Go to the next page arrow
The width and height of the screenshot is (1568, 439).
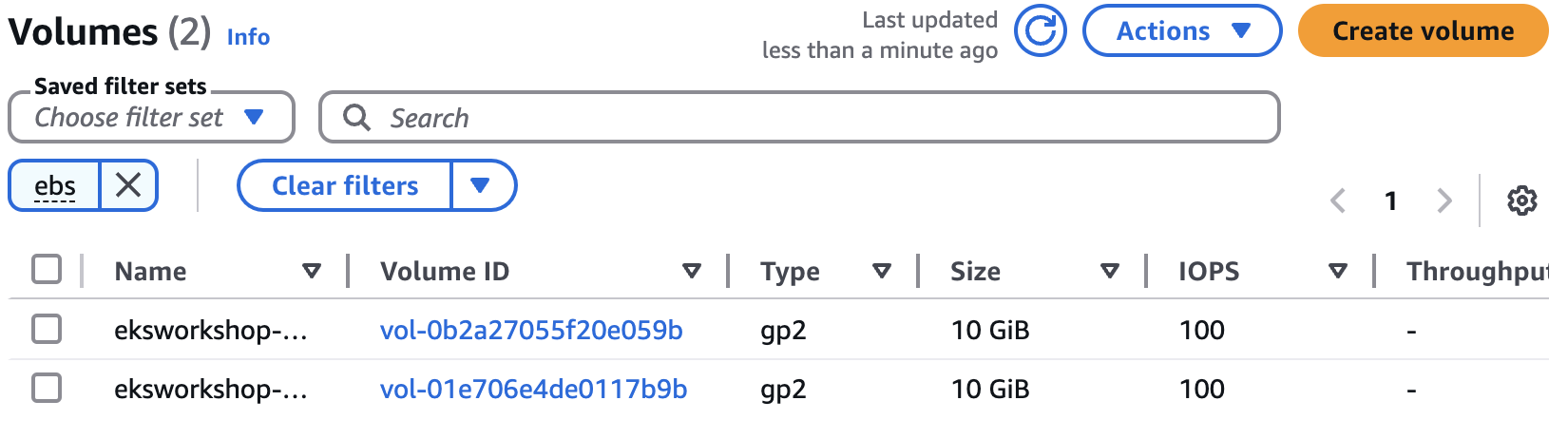1444,200
